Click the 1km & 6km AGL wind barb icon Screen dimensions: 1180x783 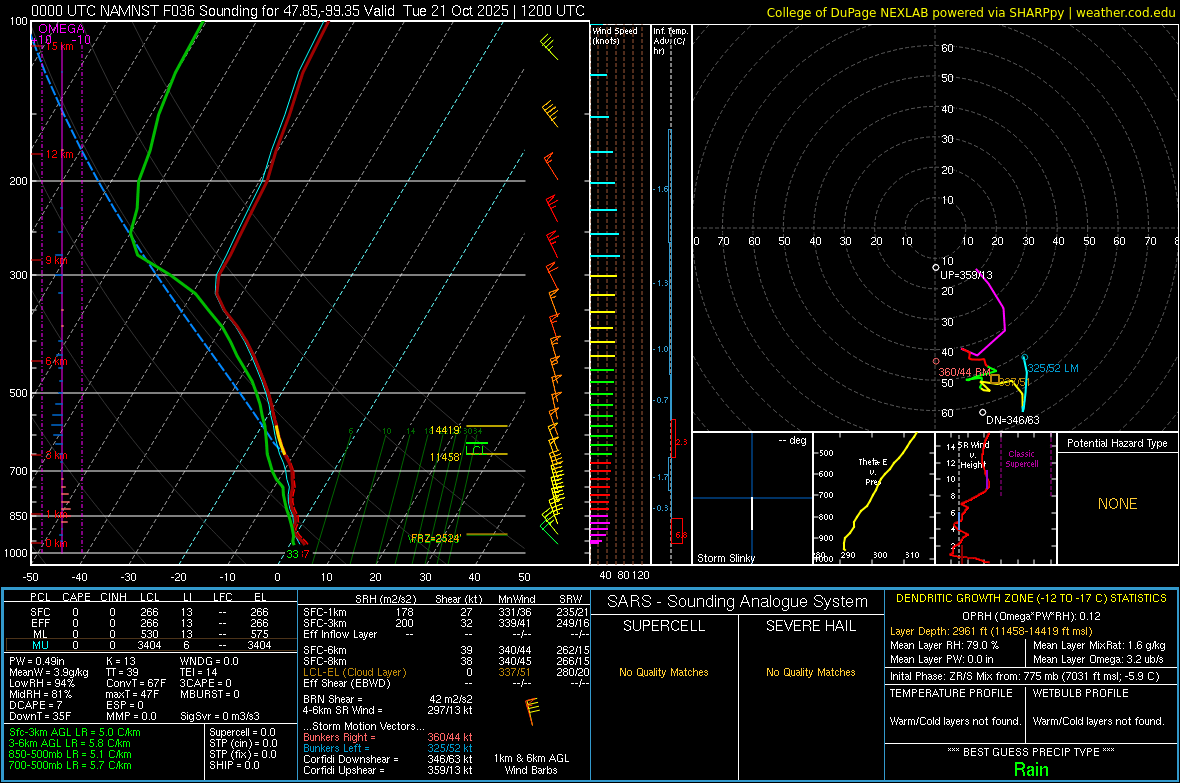(x=531, y=711)
